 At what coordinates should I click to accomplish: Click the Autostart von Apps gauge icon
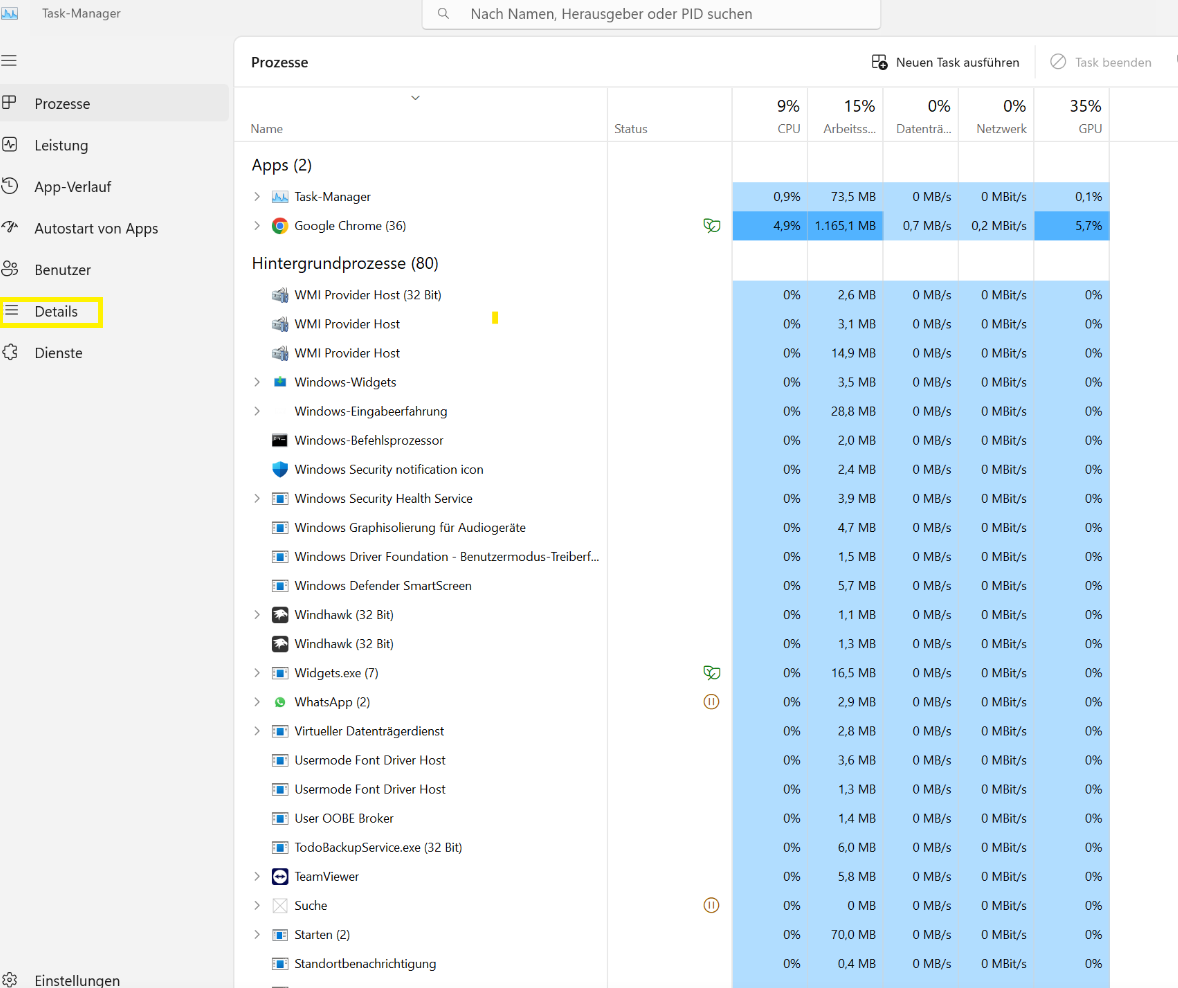click(x=10, y=228)
